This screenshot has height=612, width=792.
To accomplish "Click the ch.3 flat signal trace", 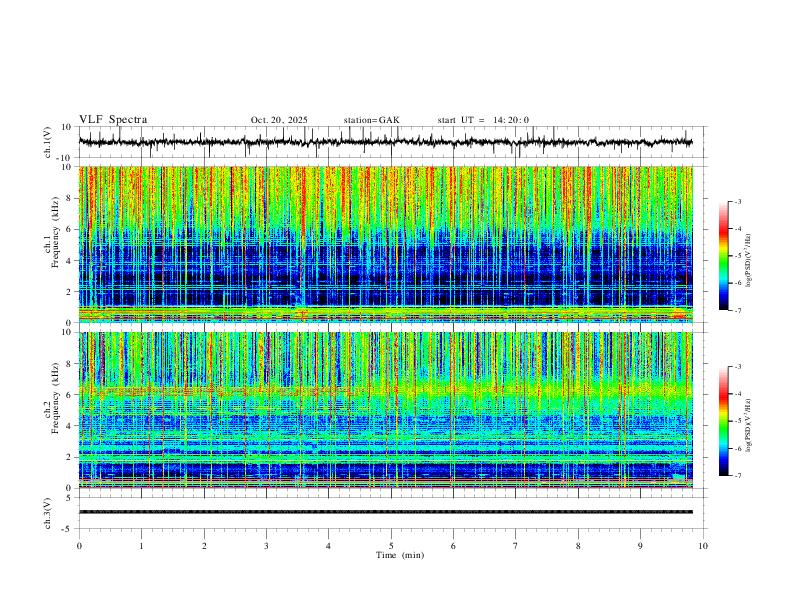I will pos(386,512).
